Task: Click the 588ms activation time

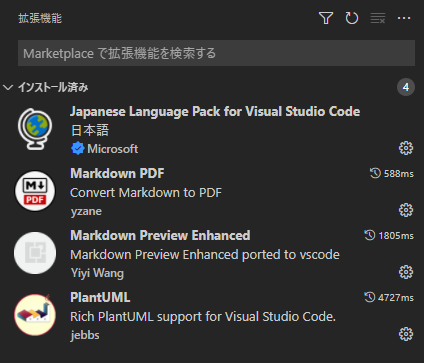Action: click(399, 174)
